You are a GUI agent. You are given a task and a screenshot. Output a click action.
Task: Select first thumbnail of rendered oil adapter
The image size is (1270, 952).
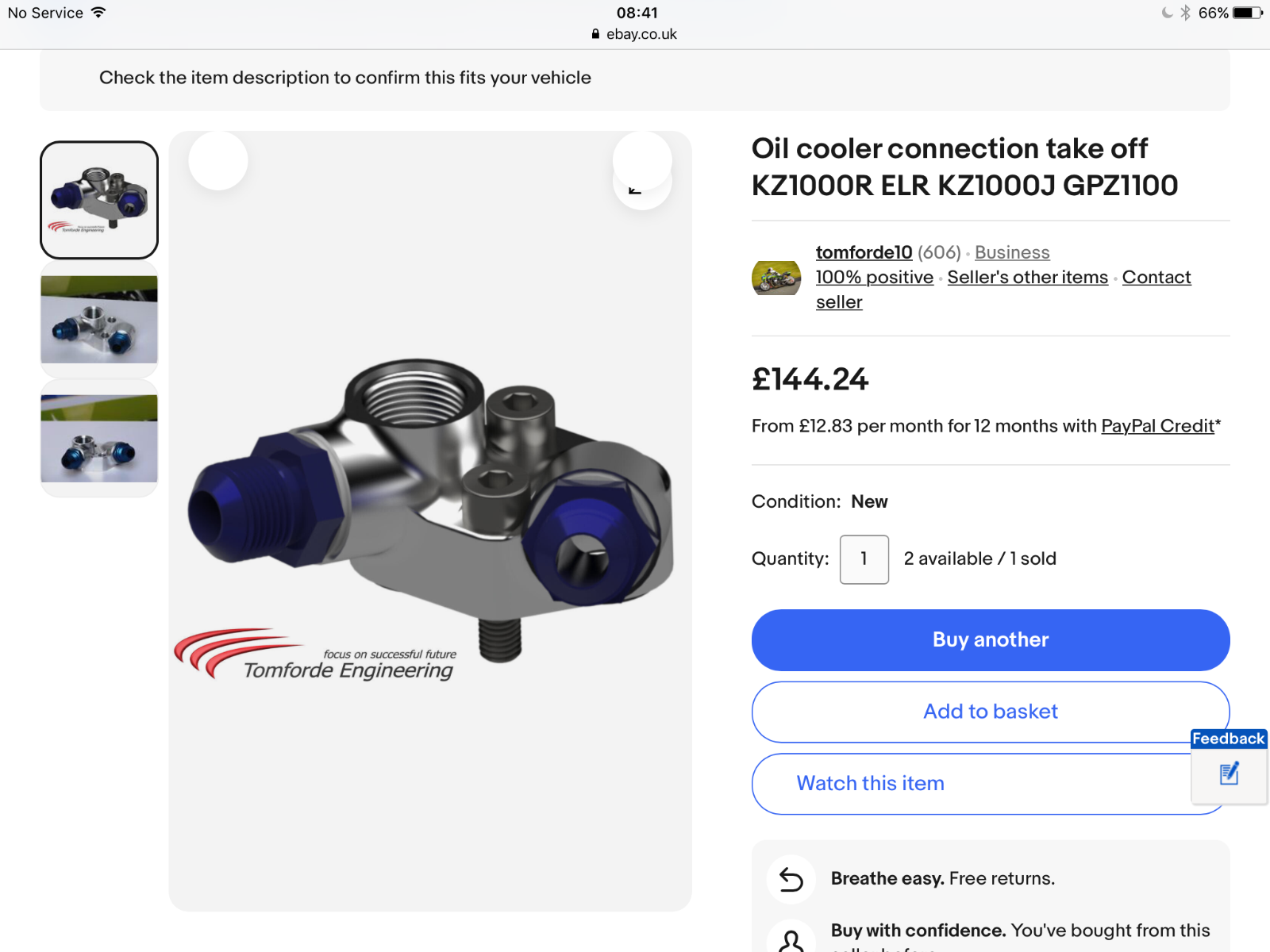(99, 200)
